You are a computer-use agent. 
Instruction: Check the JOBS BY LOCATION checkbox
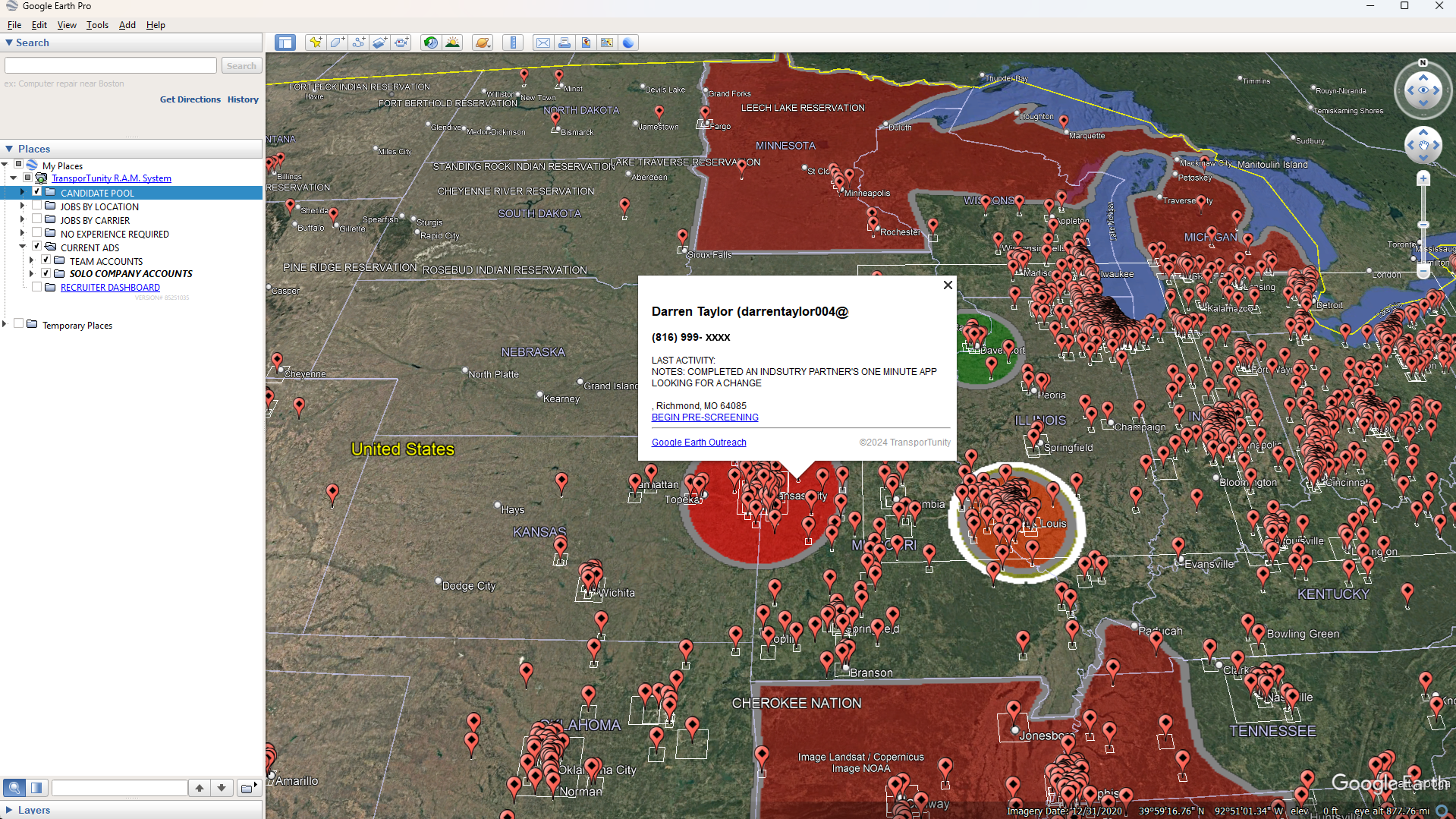[36, 206]
